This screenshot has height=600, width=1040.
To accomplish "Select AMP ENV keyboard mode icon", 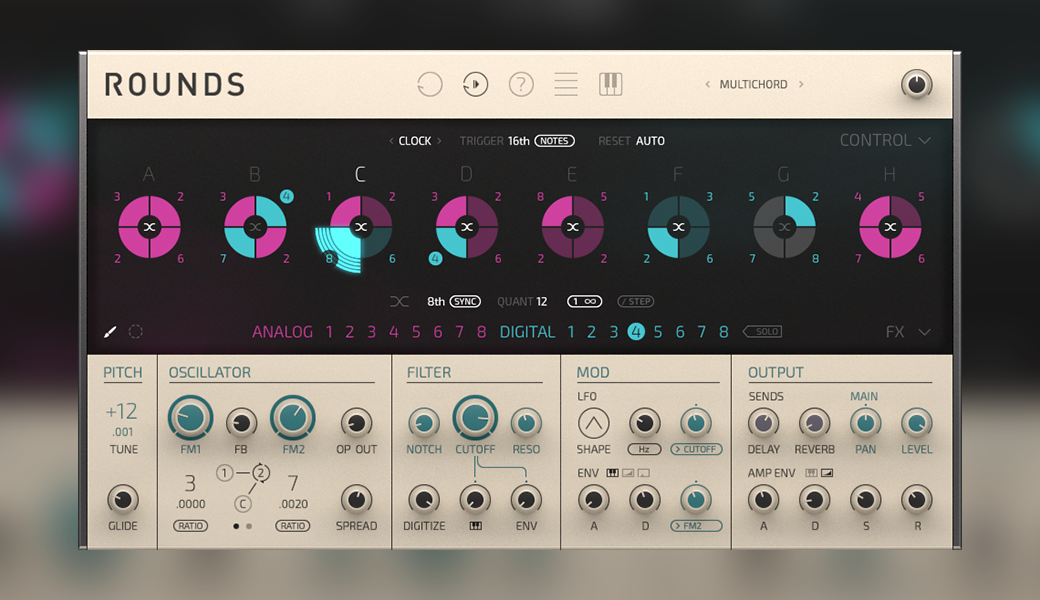I will [x=811, y=473].
